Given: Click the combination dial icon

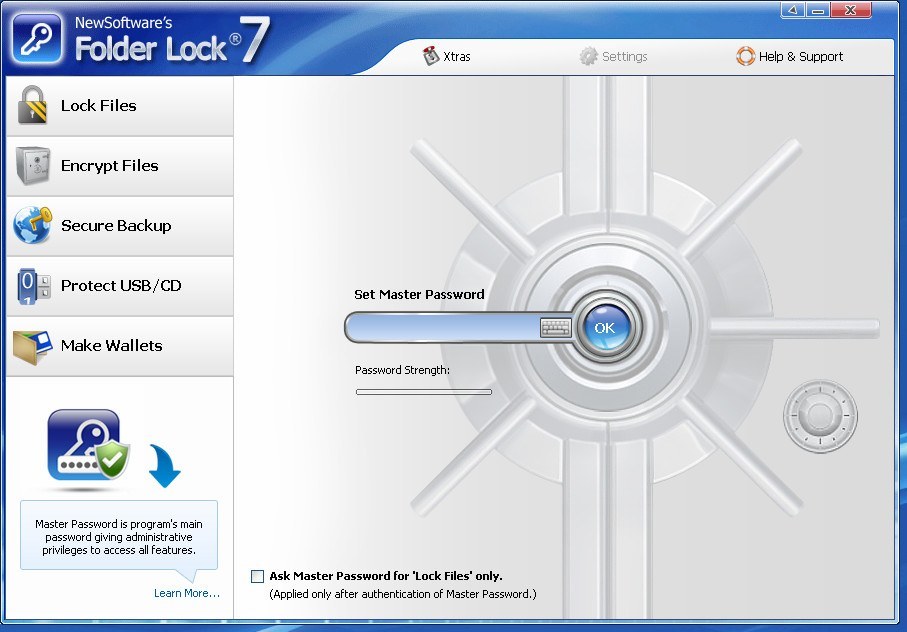Looking at the screenshot, I should (820, 415).
